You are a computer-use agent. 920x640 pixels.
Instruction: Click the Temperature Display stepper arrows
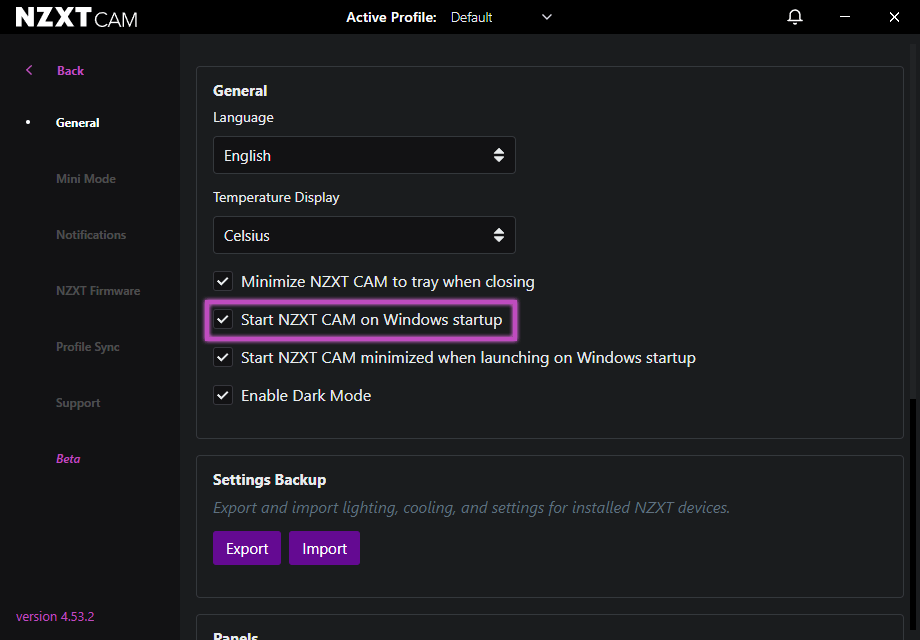click(498, 235)
